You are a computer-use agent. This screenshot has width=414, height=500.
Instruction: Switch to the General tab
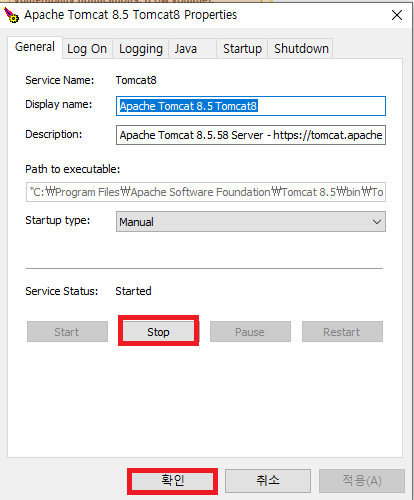tap(35, 47)
